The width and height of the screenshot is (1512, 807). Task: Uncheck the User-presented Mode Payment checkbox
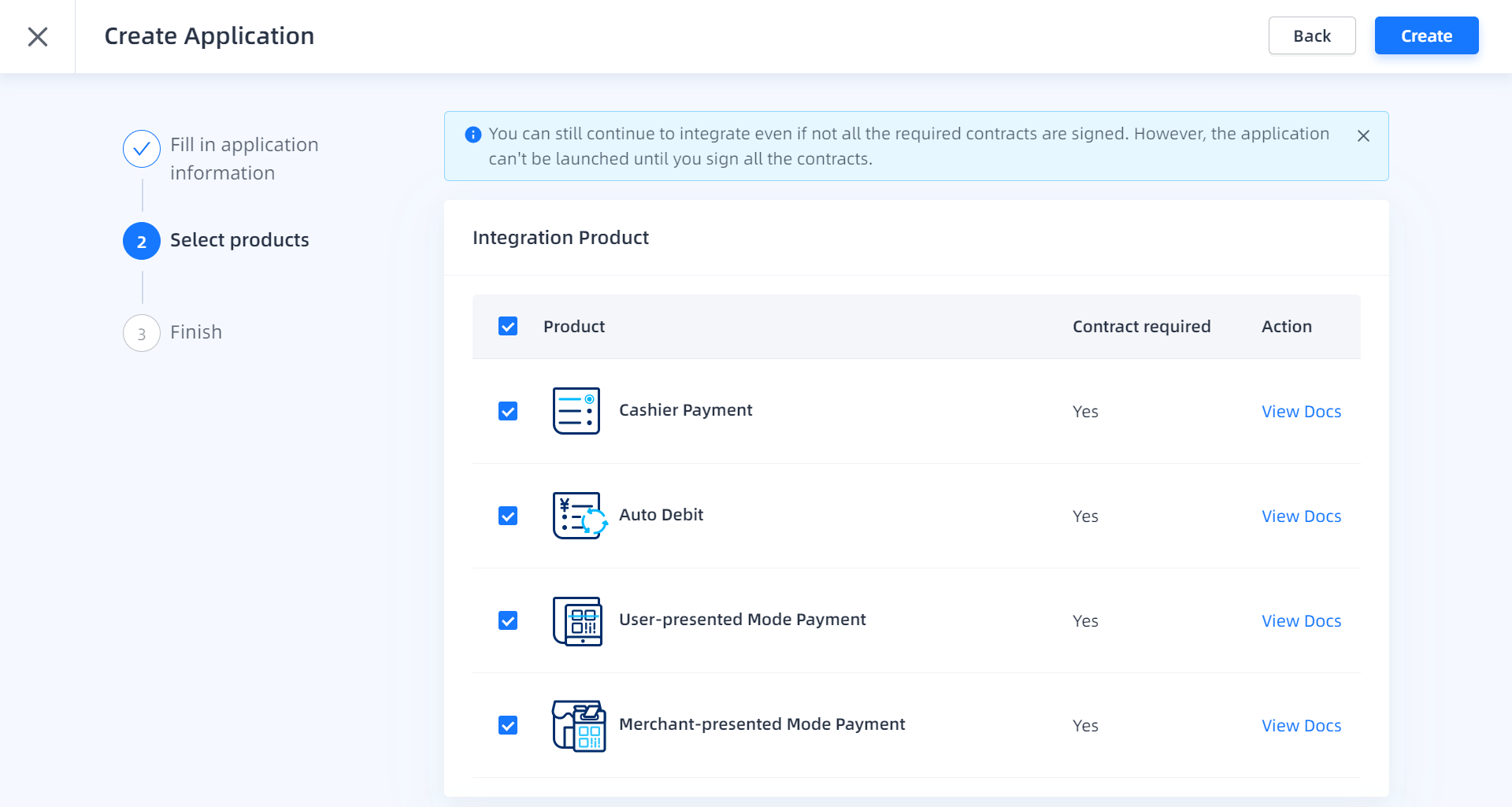coord(508,620)
